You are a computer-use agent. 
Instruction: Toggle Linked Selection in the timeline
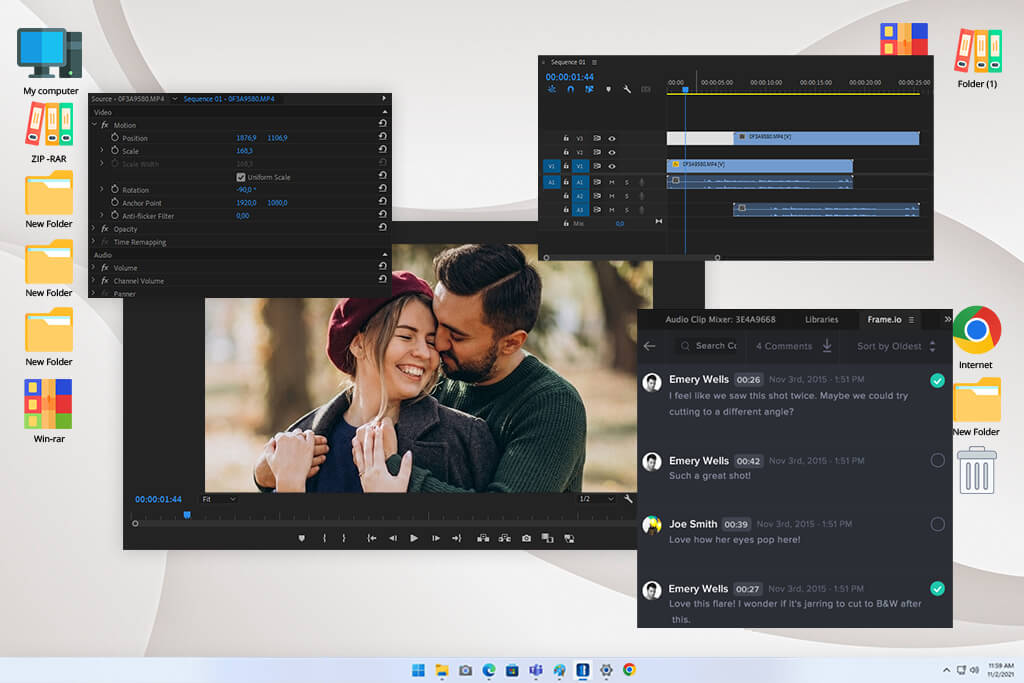(x=590, y=89)
